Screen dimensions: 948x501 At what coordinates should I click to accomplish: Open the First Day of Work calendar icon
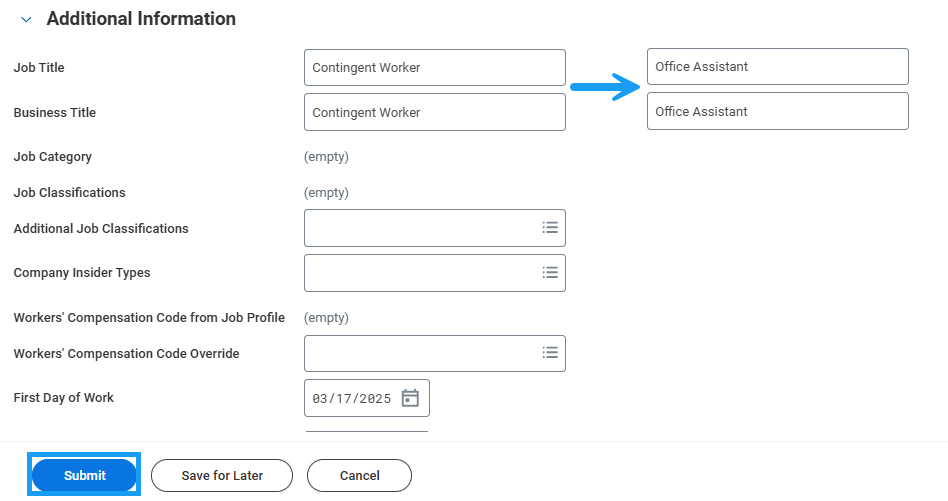pos(410,398)
